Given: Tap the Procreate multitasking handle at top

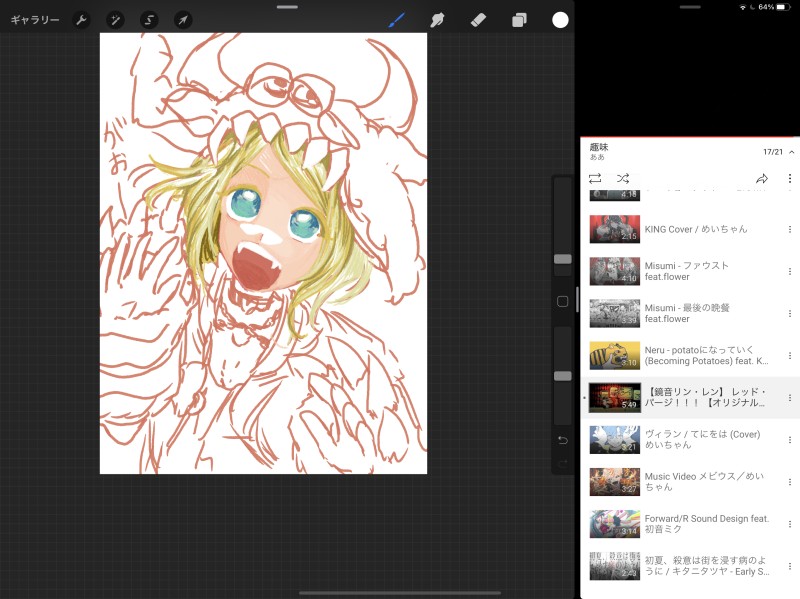Looking at the screenshot, I should click(x=287, y=7).
